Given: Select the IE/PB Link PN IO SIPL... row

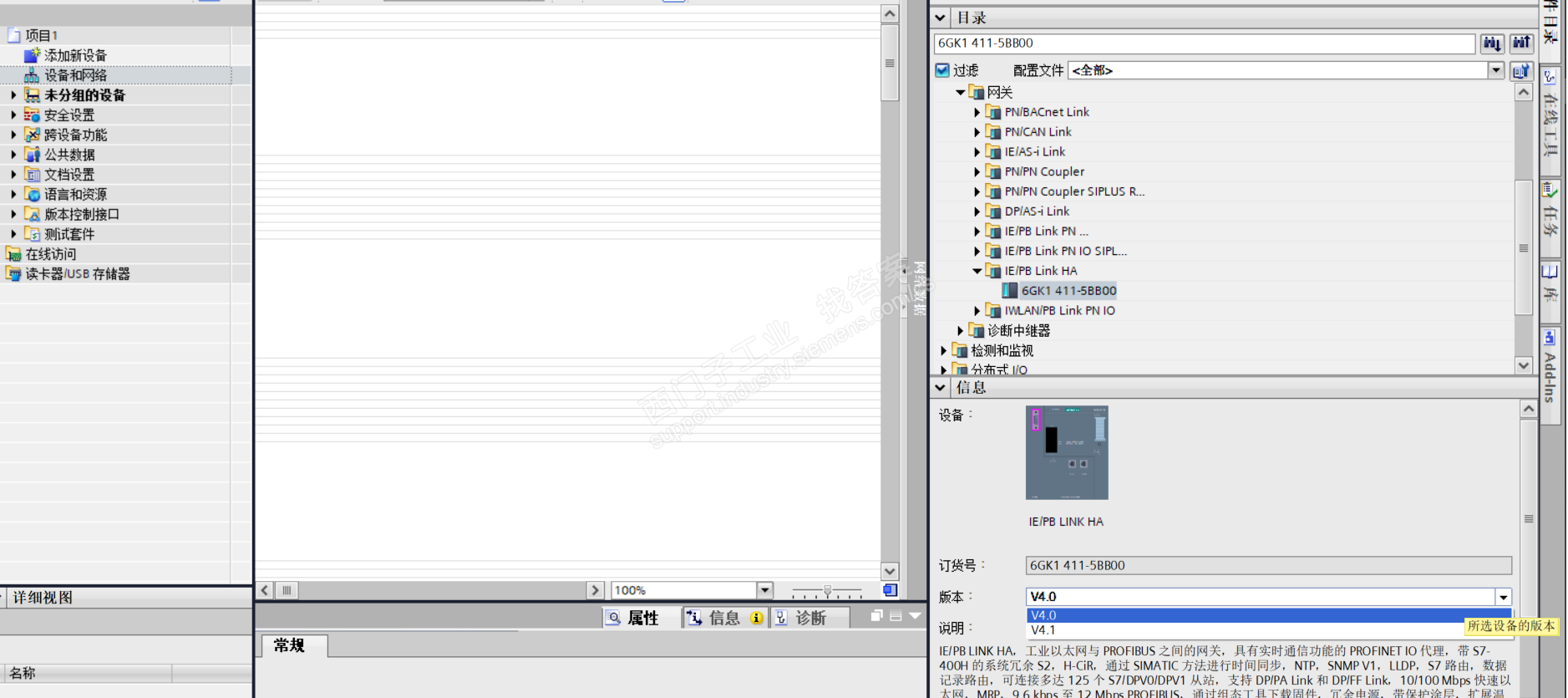Looking at the screenshot, I should [1065, 251].
